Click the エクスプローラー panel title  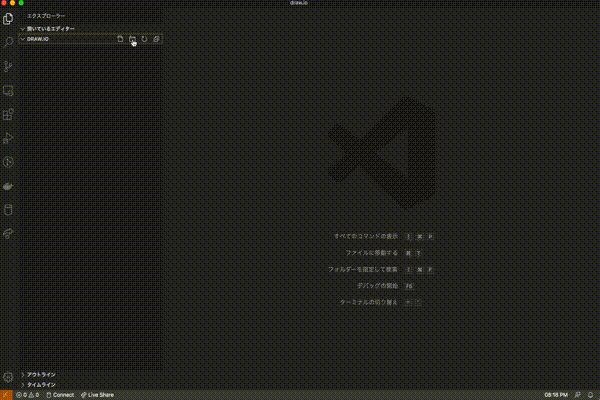click(x=46, y=16)
